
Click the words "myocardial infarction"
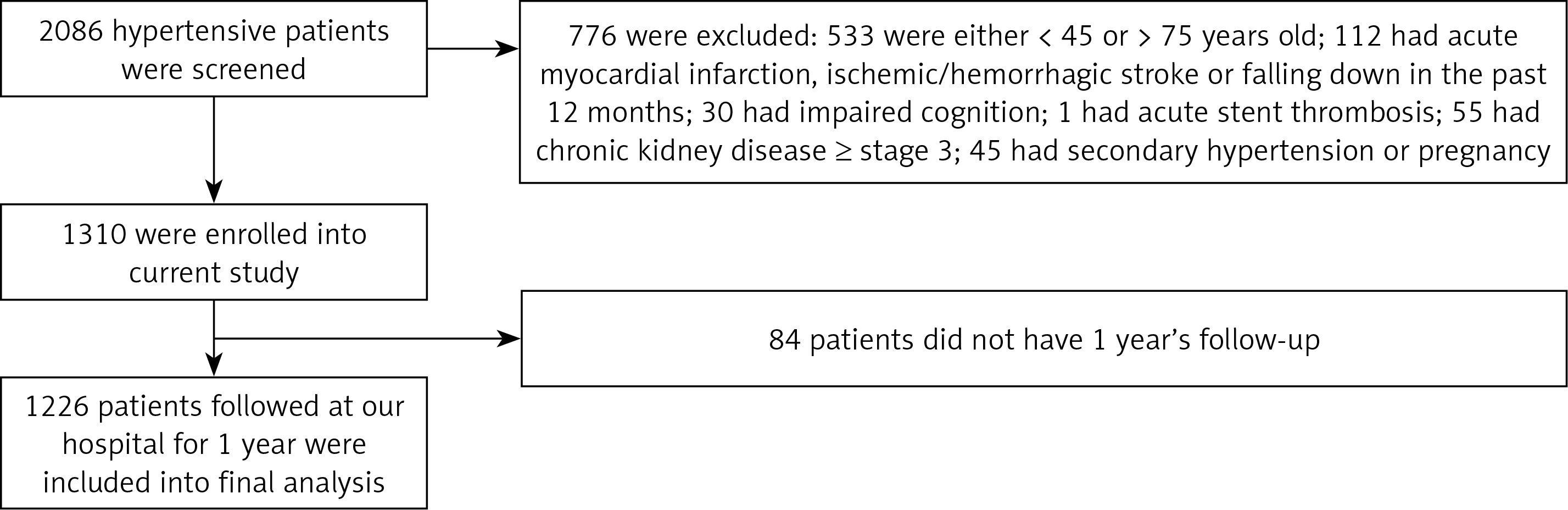click(x=678, y=75)
